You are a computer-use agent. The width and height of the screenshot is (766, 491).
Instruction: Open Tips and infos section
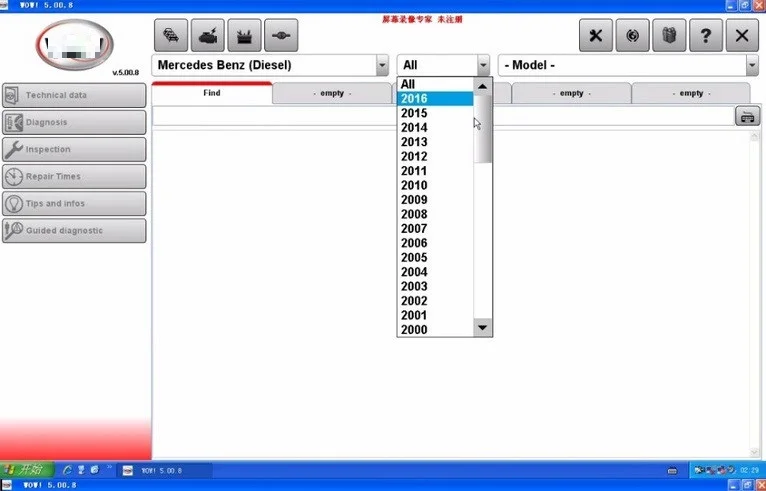pos(74,203)
